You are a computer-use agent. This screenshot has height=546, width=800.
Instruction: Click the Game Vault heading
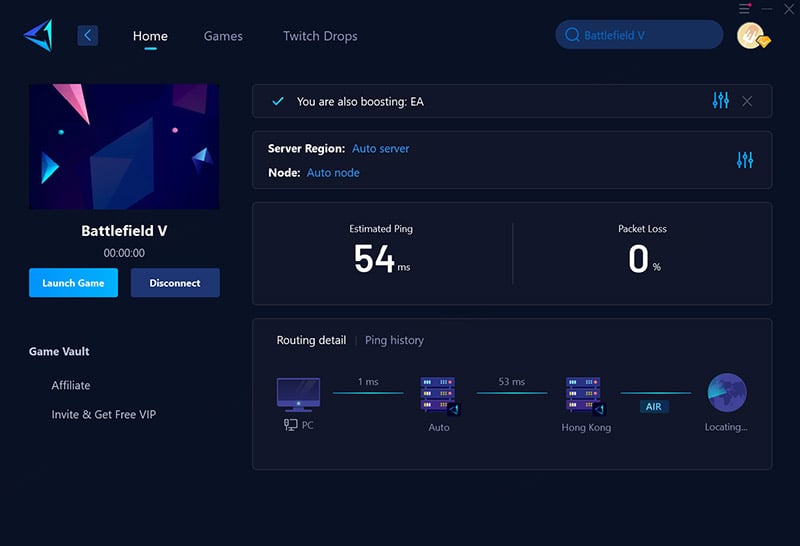tap(59, 352)
